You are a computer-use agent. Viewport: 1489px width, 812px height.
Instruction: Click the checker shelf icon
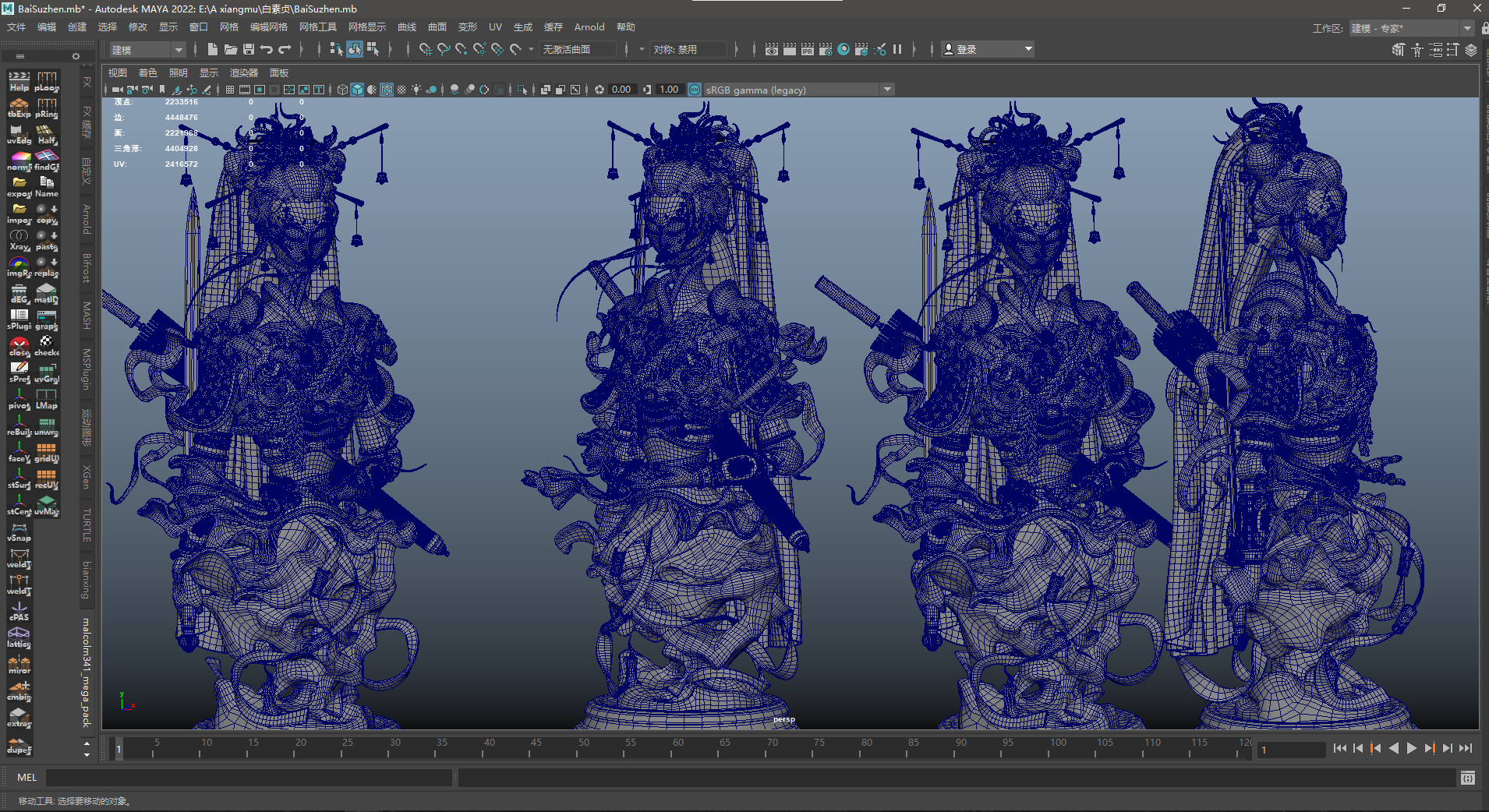47,345
